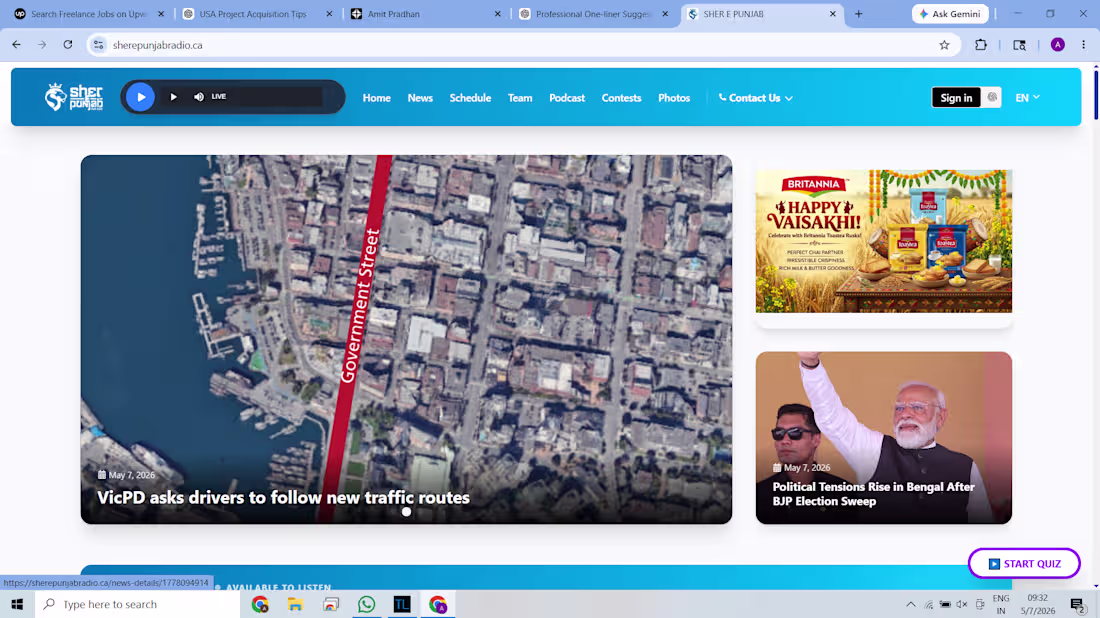Close the SHER E PUNJAB tab

click(x=833, y=14)
